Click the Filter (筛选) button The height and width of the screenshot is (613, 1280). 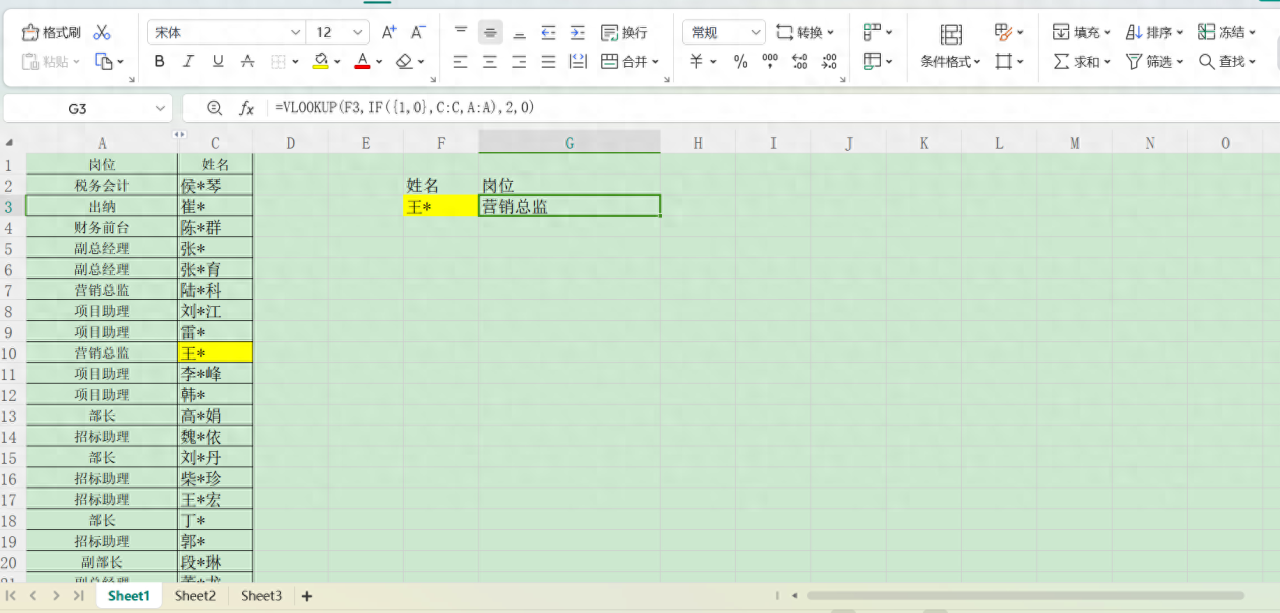click(x=1155, y=61)
